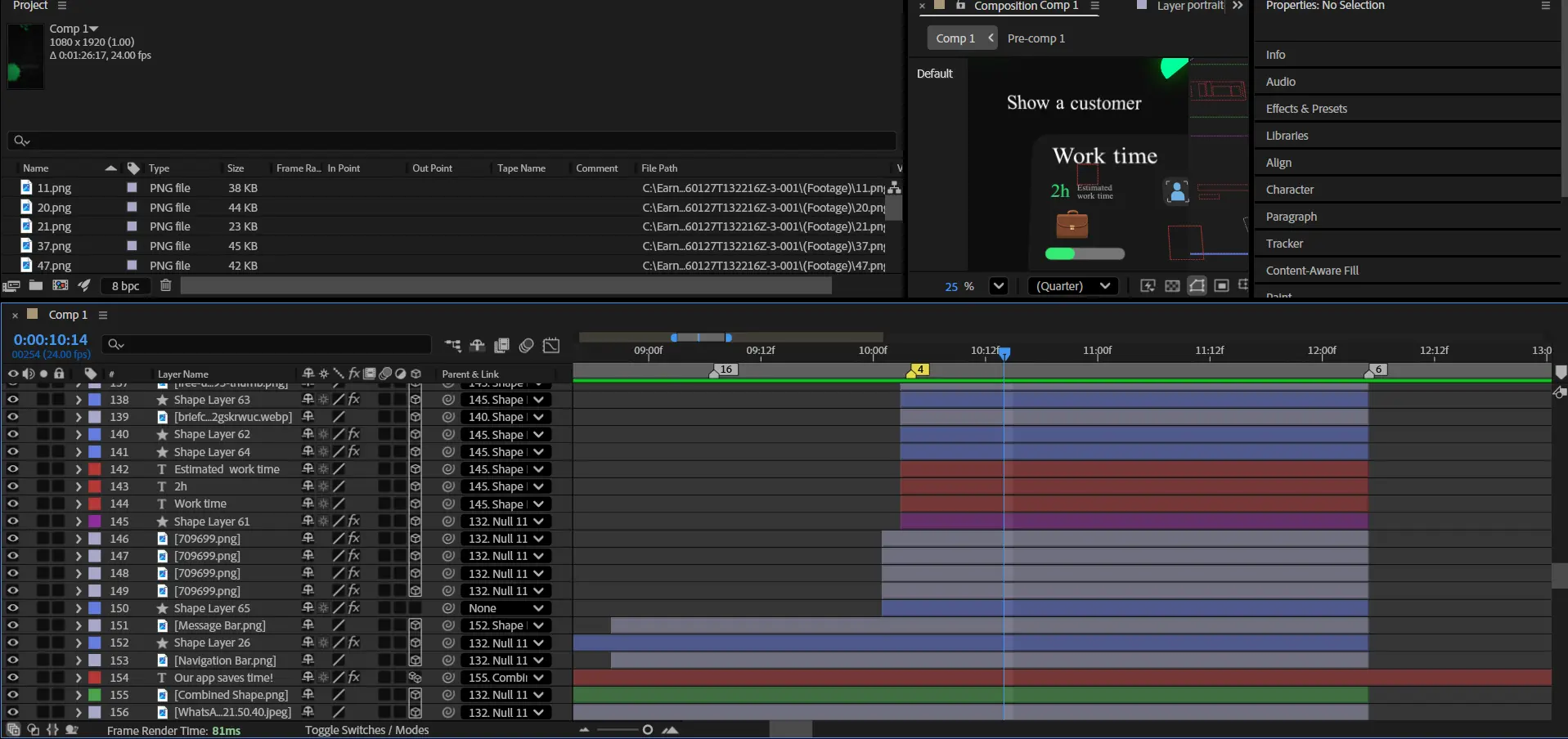Hide the Navigation Bar.png layer
The image size is (1568, 739).
point(13,660)
